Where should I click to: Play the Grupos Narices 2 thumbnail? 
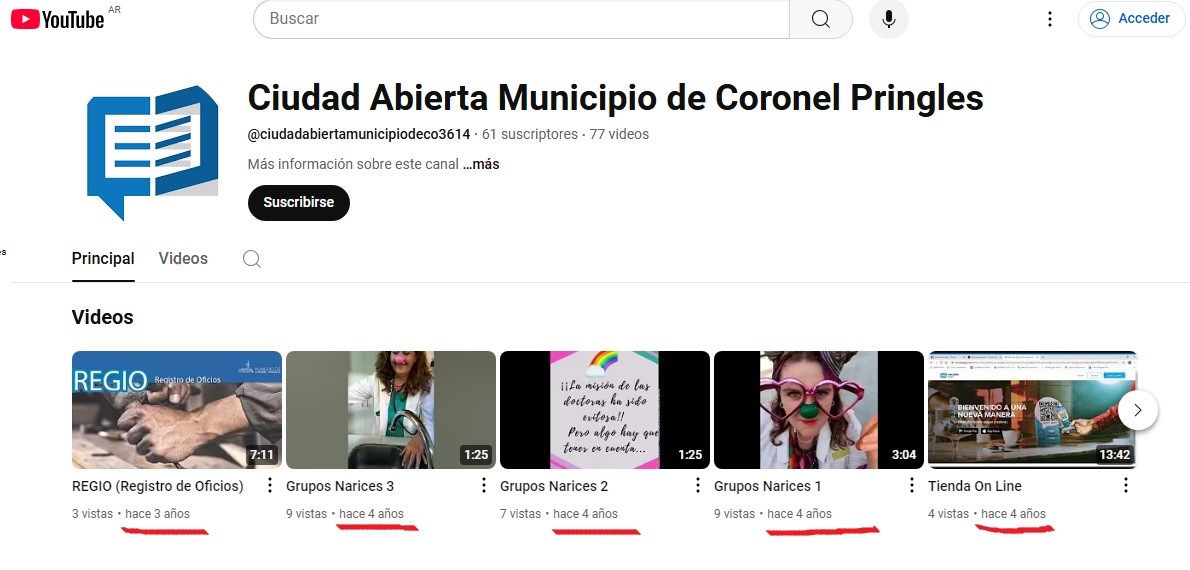coord(604,409)
